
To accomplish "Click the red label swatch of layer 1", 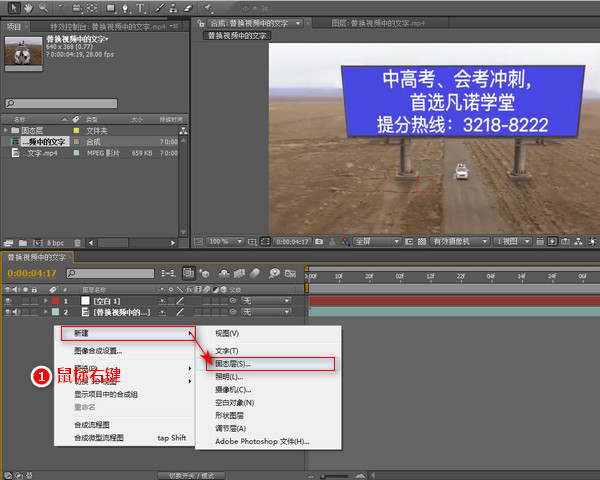I will (55, 301).
